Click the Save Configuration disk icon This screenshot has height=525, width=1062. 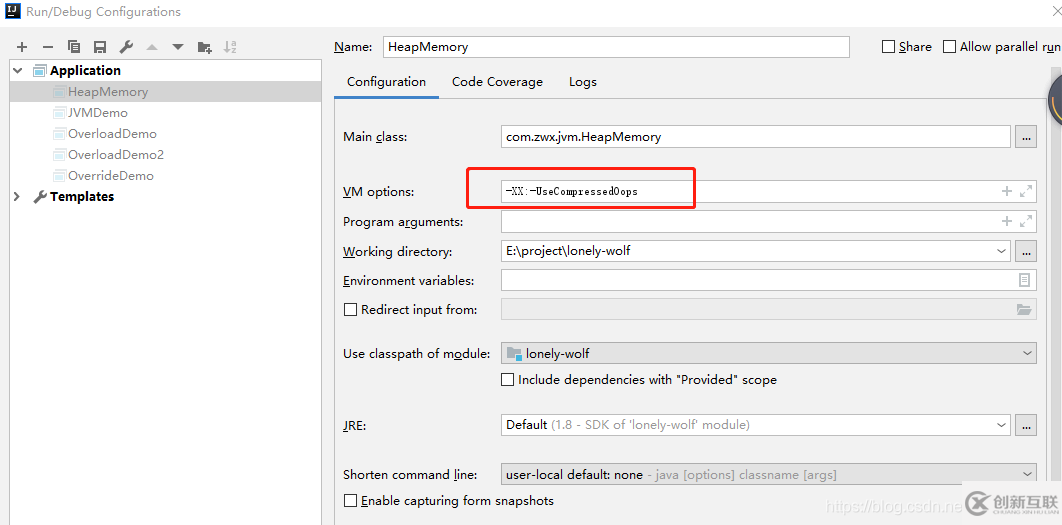(x=100, y=47)
